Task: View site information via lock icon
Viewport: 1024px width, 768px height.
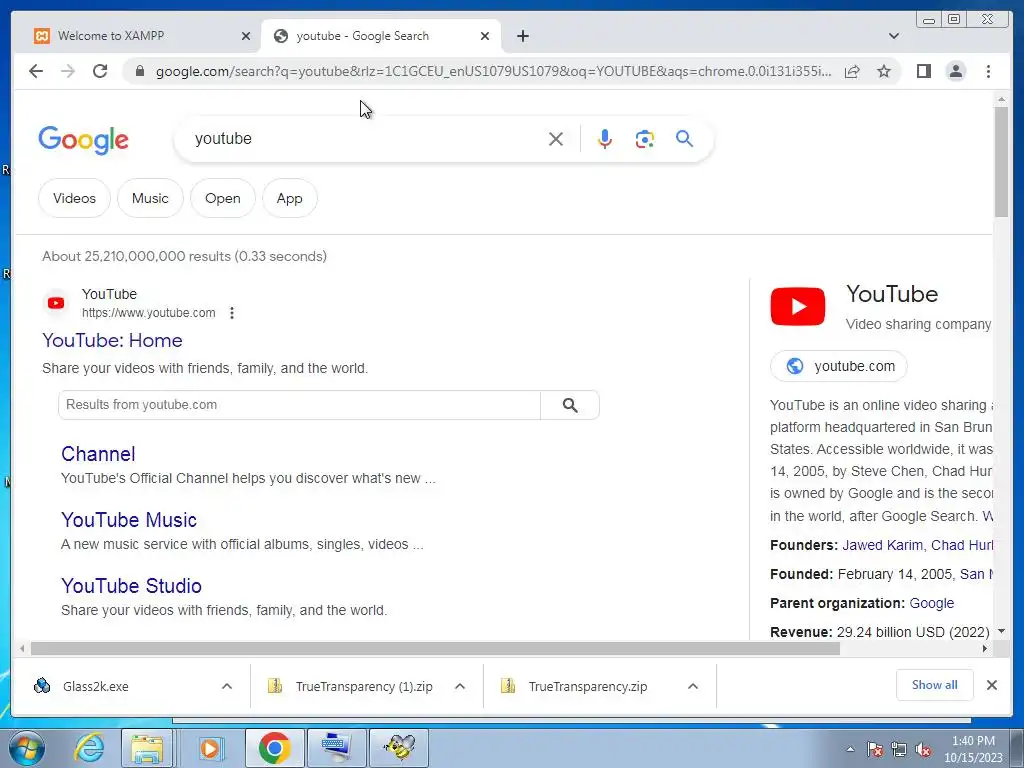Action: (139, 71)
